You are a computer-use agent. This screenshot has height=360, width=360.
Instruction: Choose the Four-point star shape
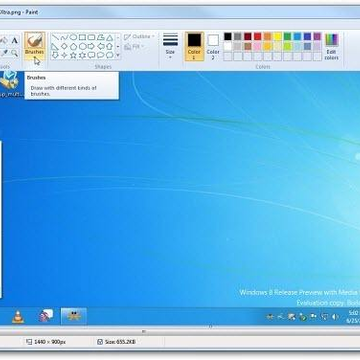64,55
